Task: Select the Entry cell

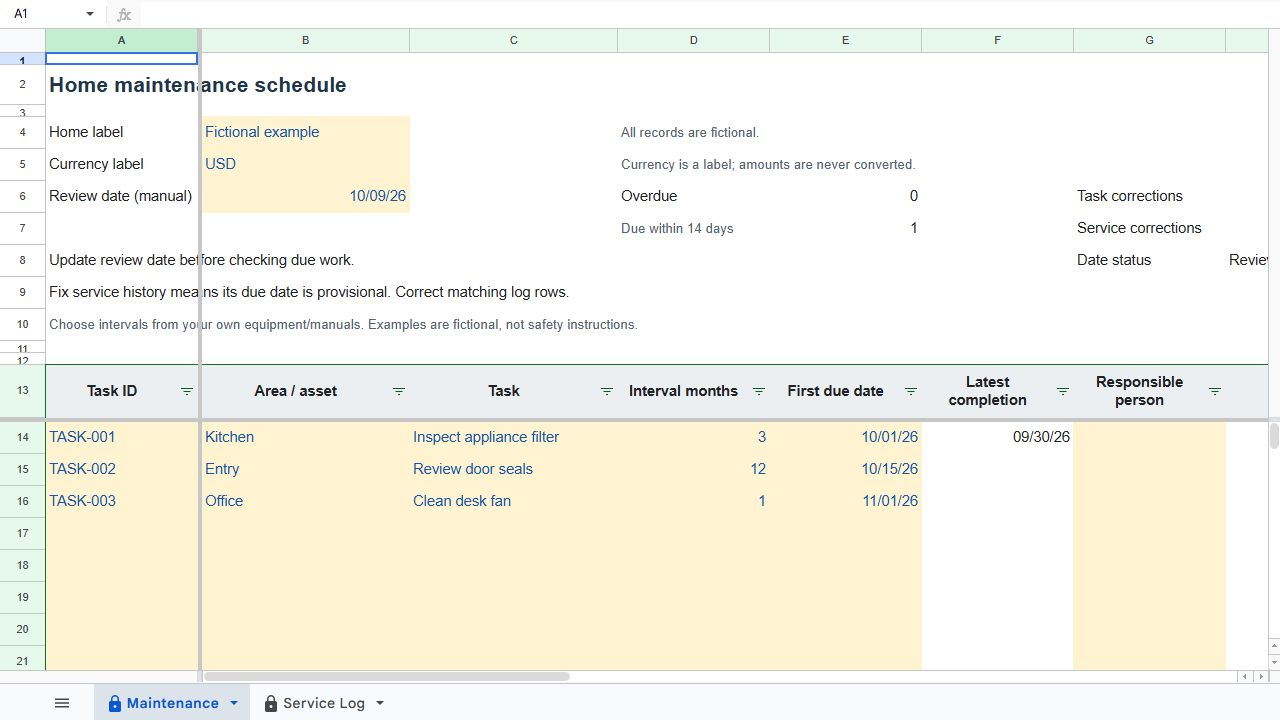Action: (305, 469)
